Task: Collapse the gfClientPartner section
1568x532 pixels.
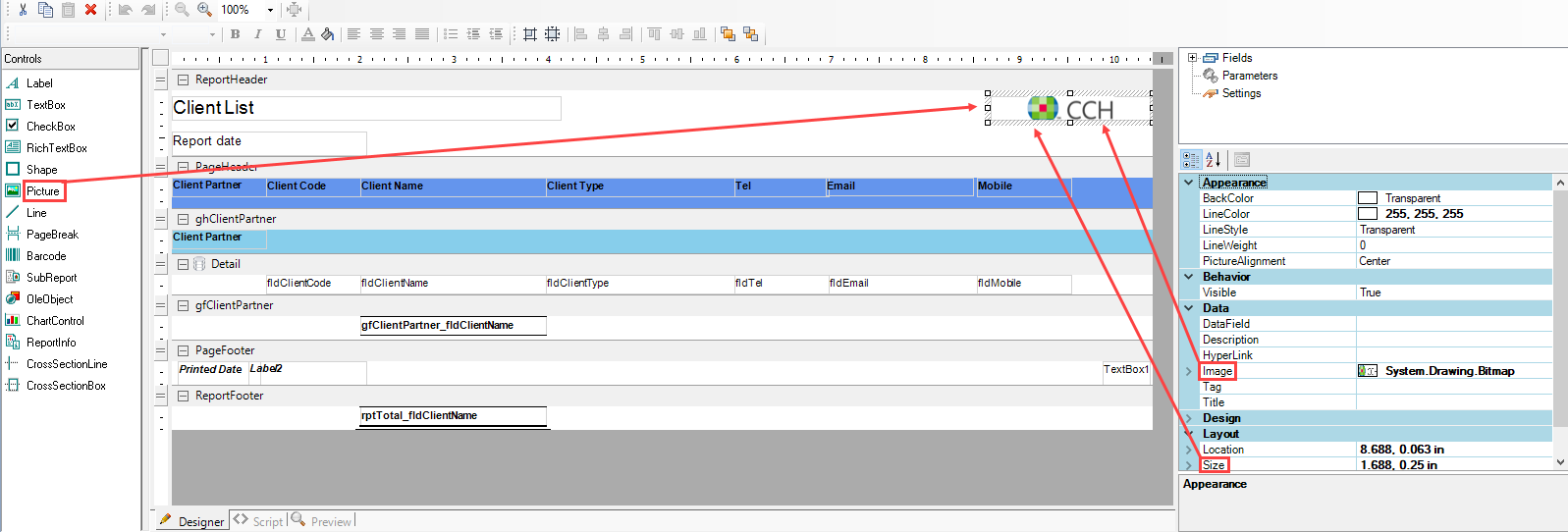Action: point(183,306)
